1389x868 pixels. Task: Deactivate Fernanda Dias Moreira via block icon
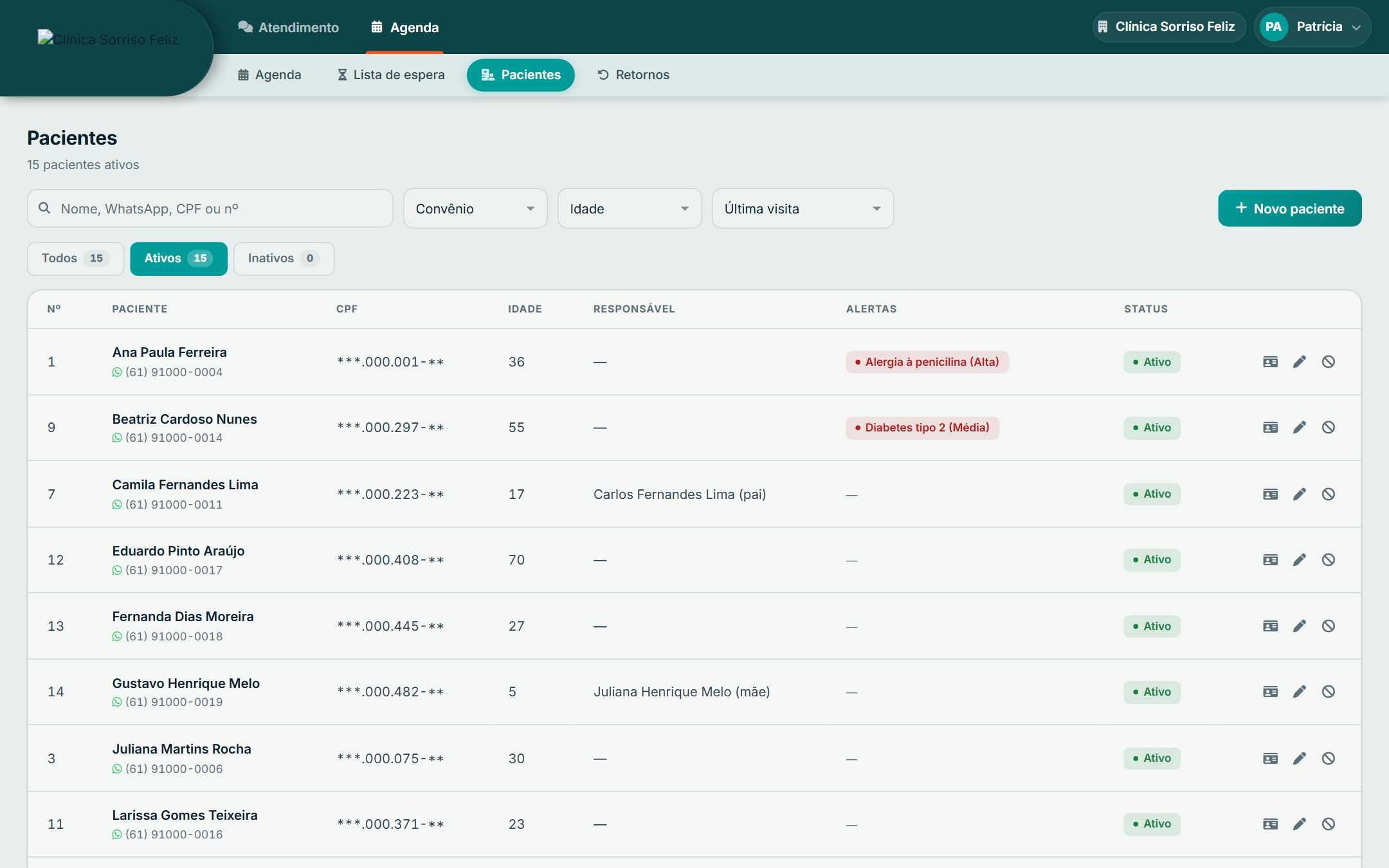(1329, 626)
